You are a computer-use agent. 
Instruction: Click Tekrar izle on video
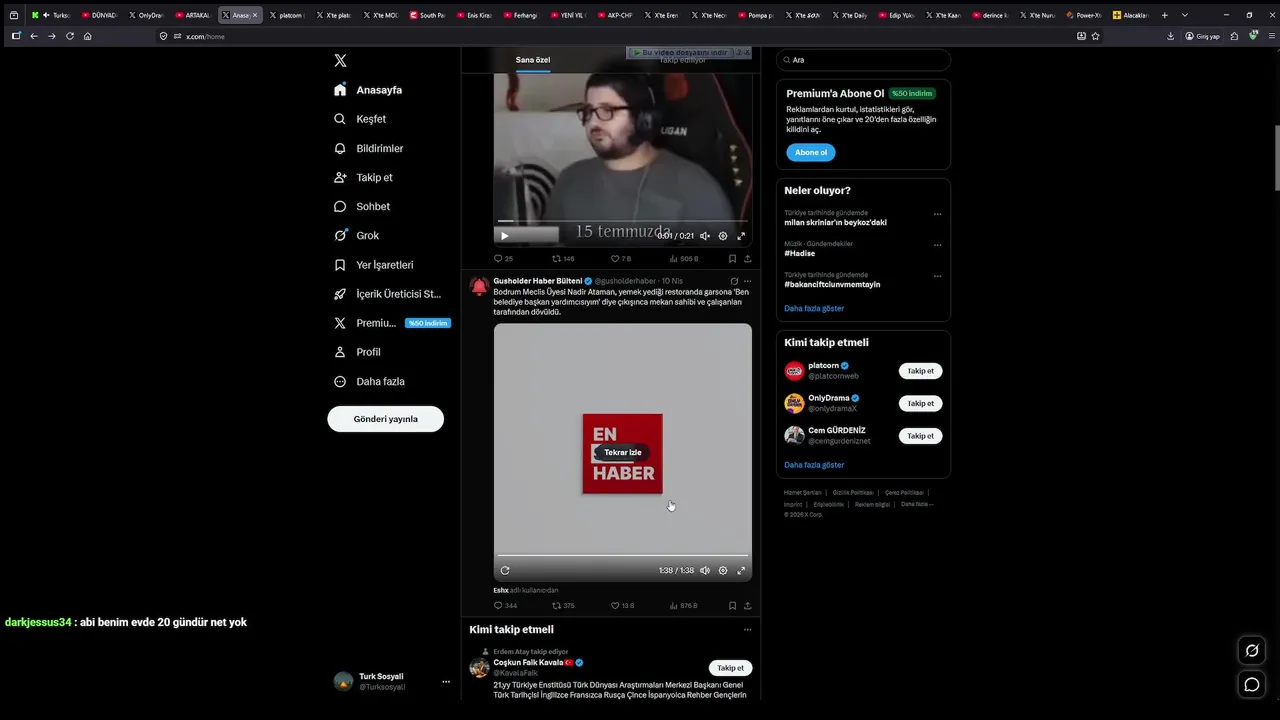click(x=623, y=452)
